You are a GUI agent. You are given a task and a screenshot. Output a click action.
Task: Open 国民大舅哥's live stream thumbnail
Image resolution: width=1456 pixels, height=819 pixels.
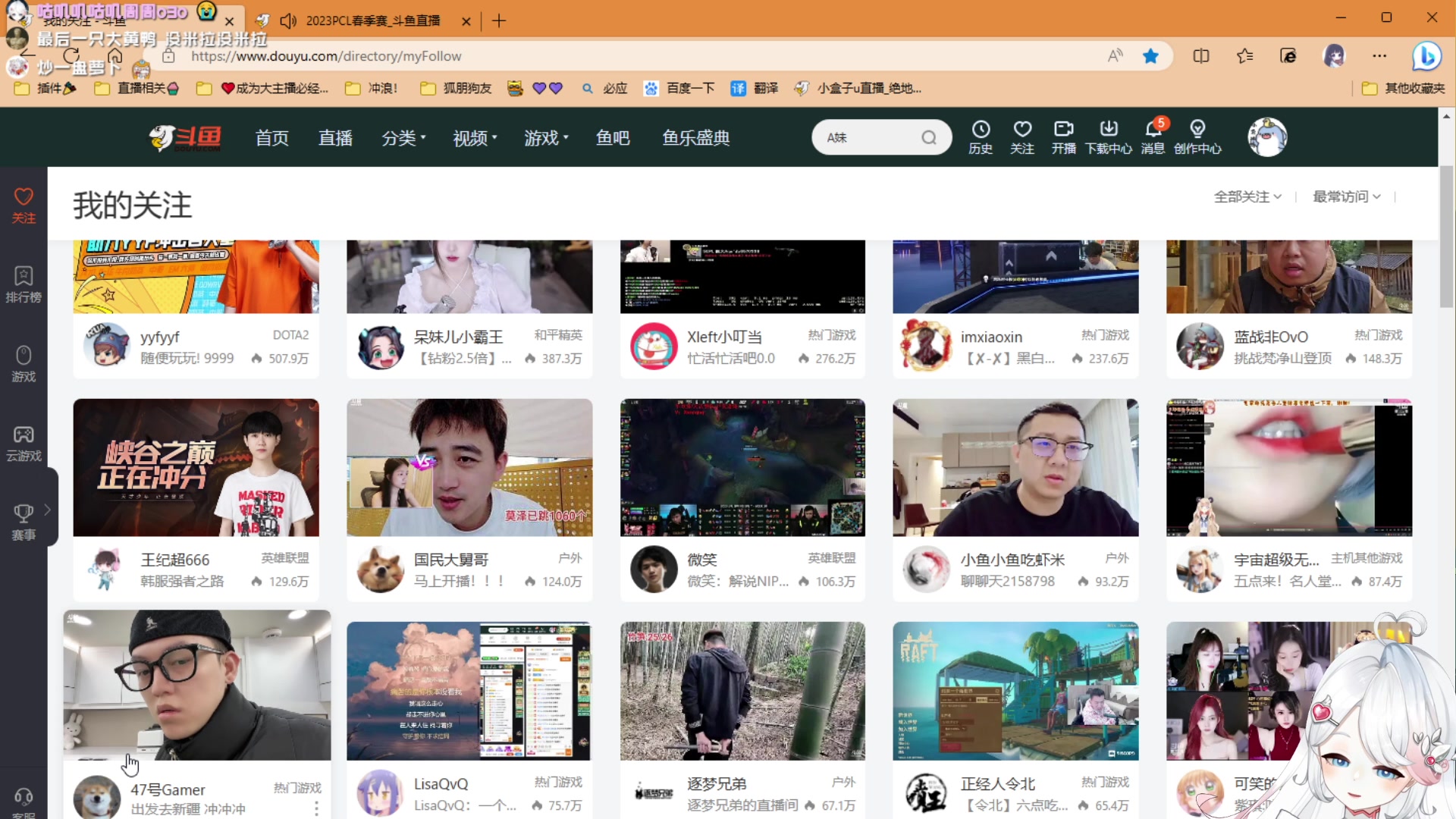pos(469,467)
